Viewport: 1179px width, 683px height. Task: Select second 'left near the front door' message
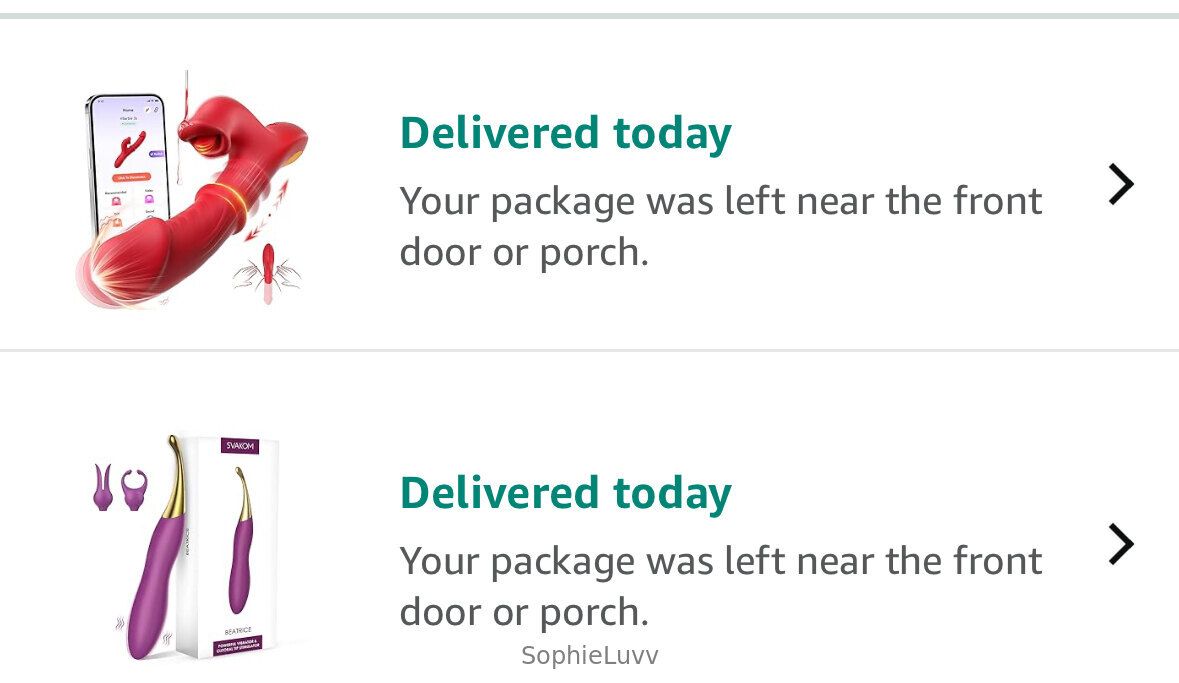[x=720, y=562]
